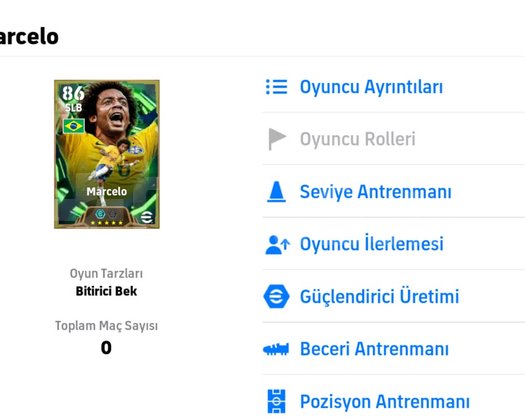Click the Brazil flag on the card
Viewport: 525px width, 420px height.
tap(74, 126)
